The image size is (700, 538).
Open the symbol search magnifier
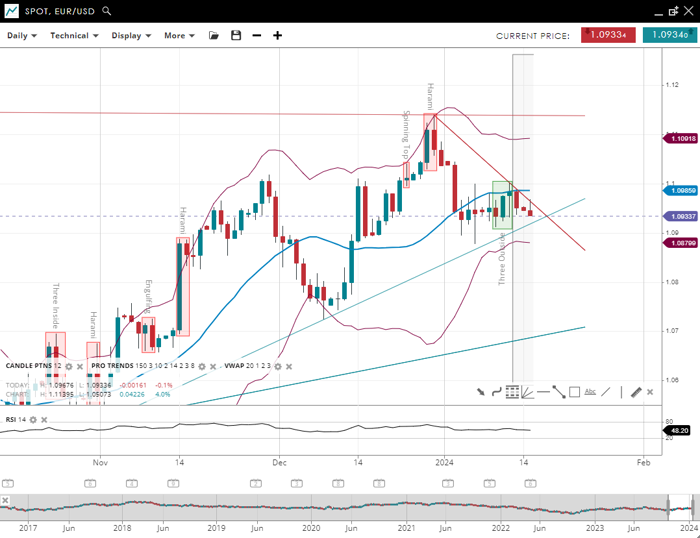click(x=107, y=11)
